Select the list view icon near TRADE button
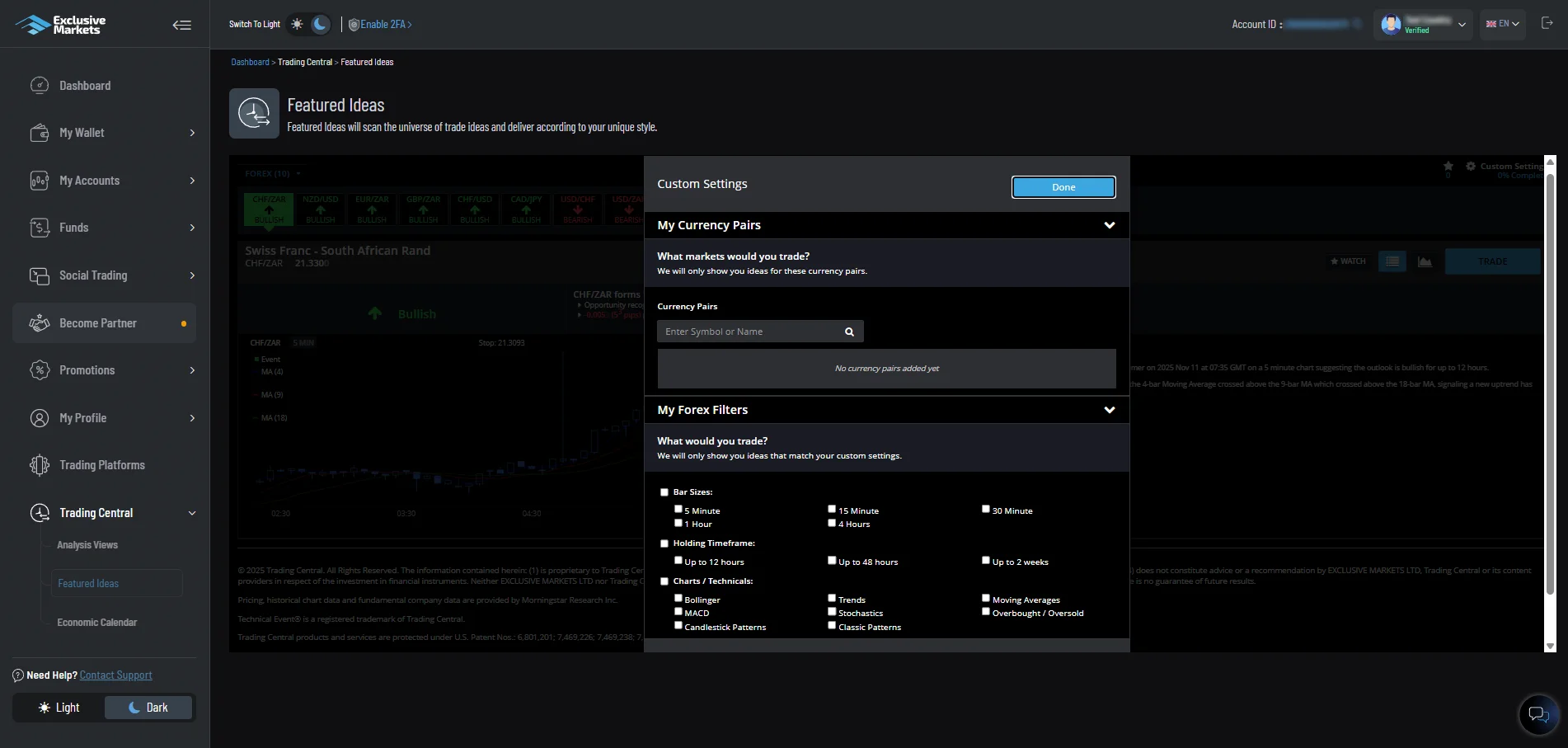This screenshot has height=748, width=1568. coord(1392,261)
